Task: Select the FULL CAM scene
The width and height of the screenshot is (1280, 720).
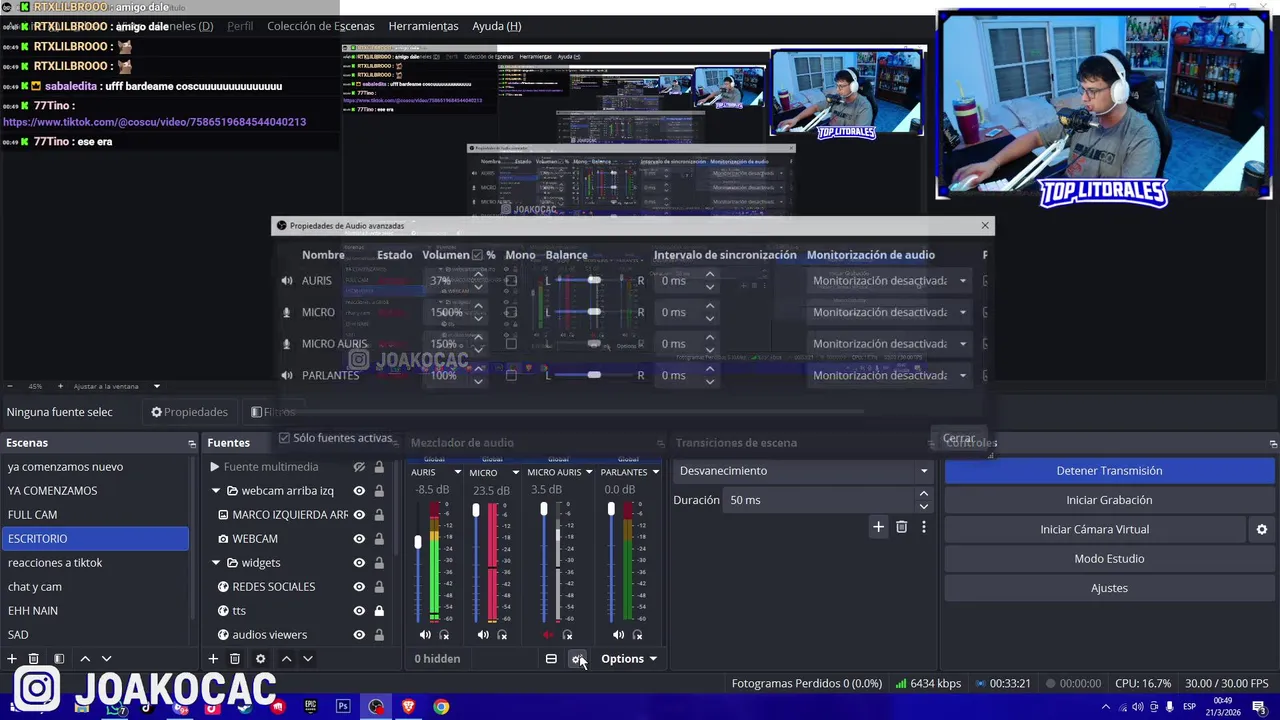Action: click(x=95, y=515)
